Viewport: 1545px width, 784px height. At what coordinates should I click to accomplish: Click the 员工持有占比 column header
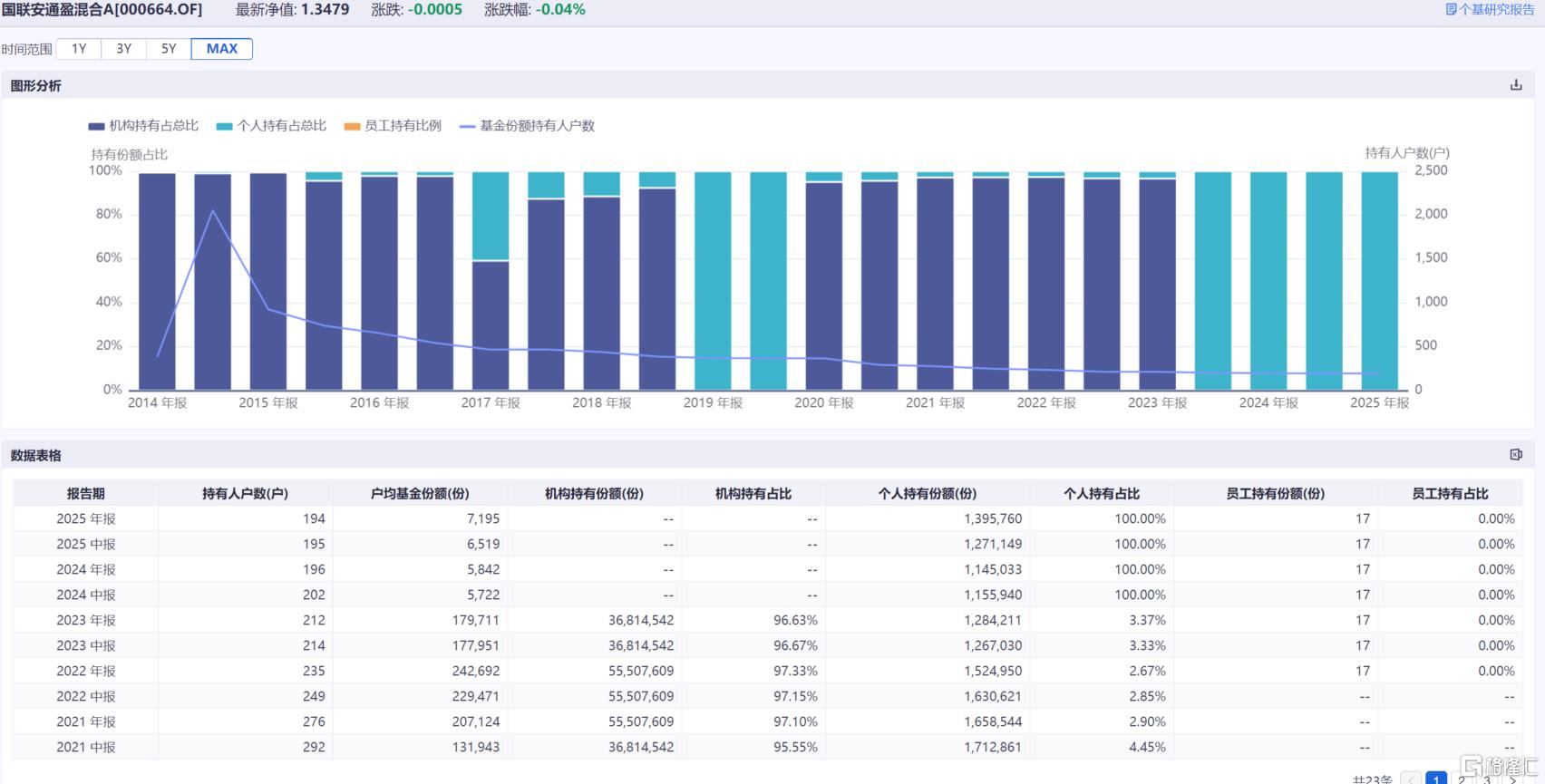click(1450, 494)
